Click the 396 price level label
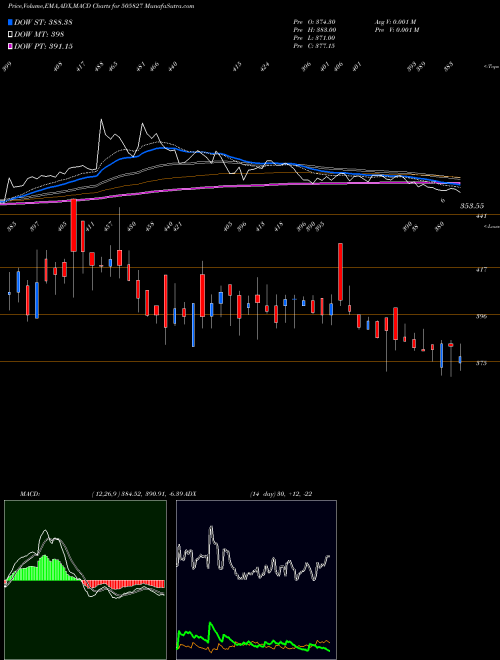Viewport: 500px width, 660px height. [481, 317]
